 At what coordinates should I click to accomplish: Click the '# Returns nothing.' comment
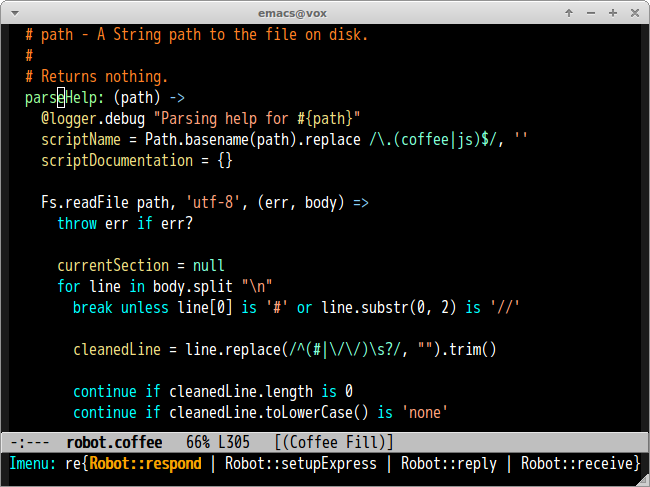[x=97, y=77]
